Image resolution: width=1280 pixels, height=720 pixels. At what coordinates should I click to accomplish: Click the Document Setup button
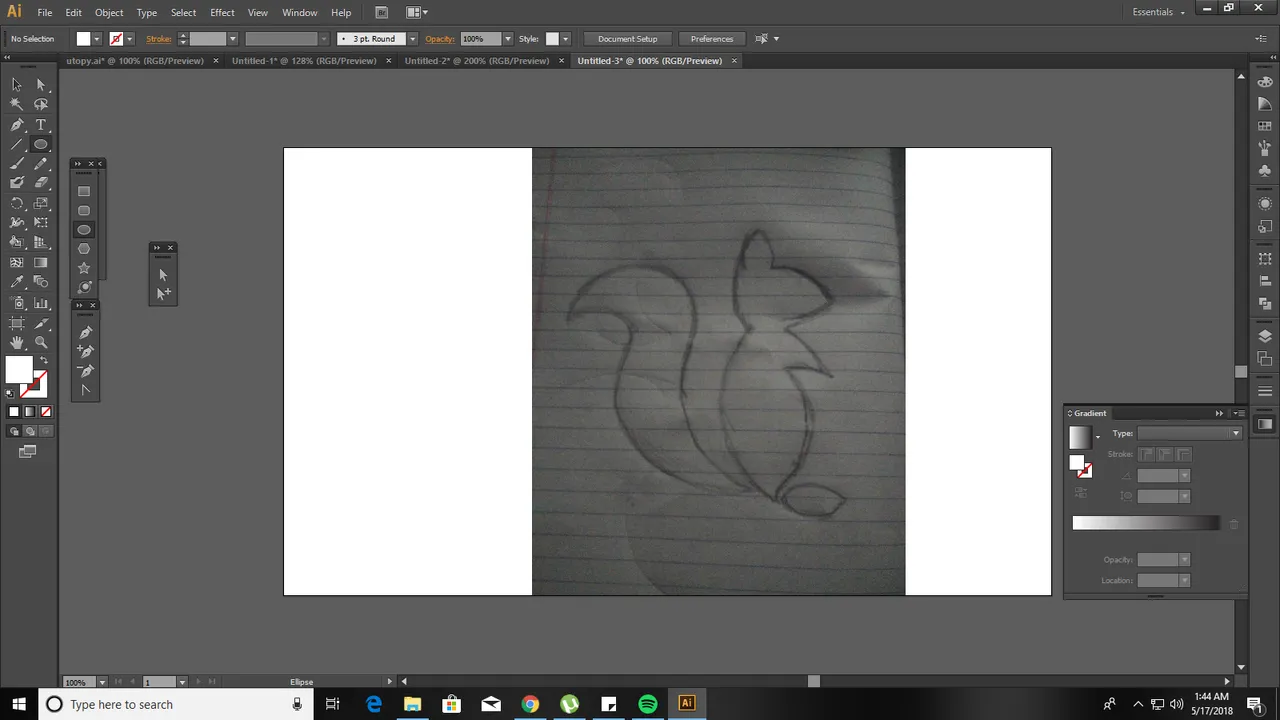(x=628, y=39)
